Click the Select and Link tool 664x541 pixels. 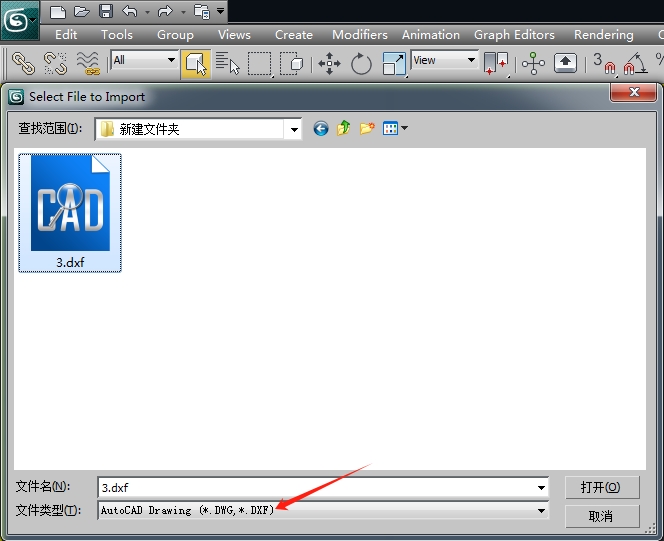click(22, 63)
